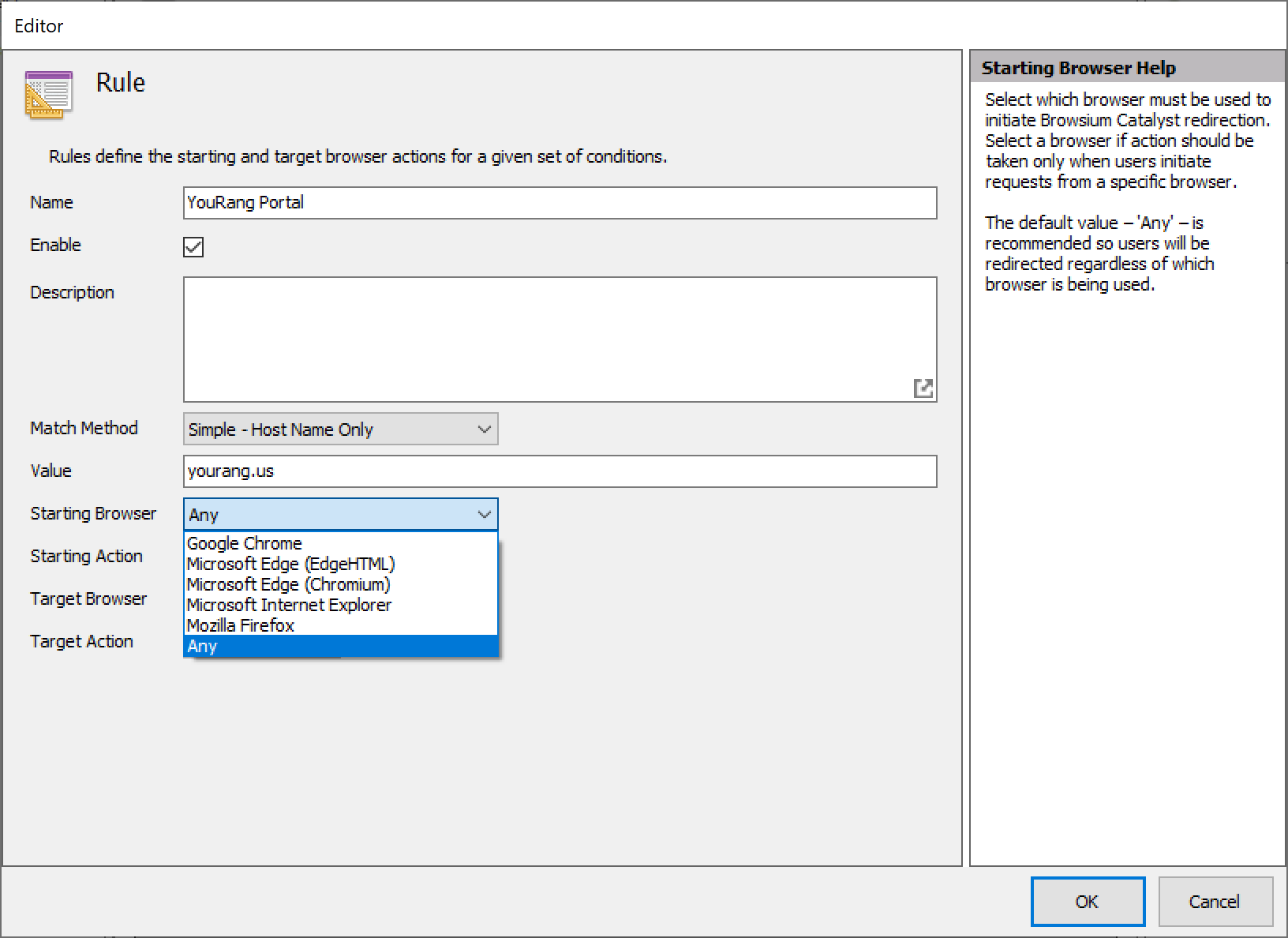Screen dimensions: 1288x938
Task: Choose Microsoft Edge (EdgeHTML) option
Action: (290, 564)
